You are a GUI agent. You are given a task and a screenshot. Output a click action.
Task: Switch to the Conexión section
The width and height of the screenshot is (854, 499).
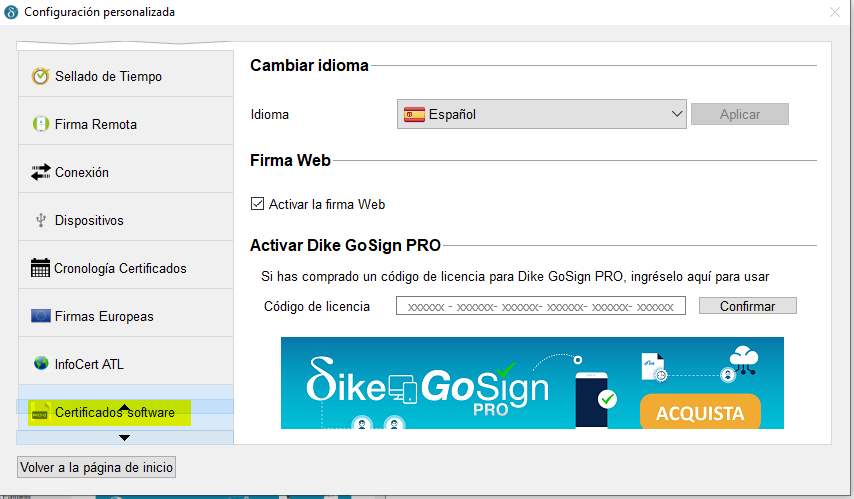point(126,169)
